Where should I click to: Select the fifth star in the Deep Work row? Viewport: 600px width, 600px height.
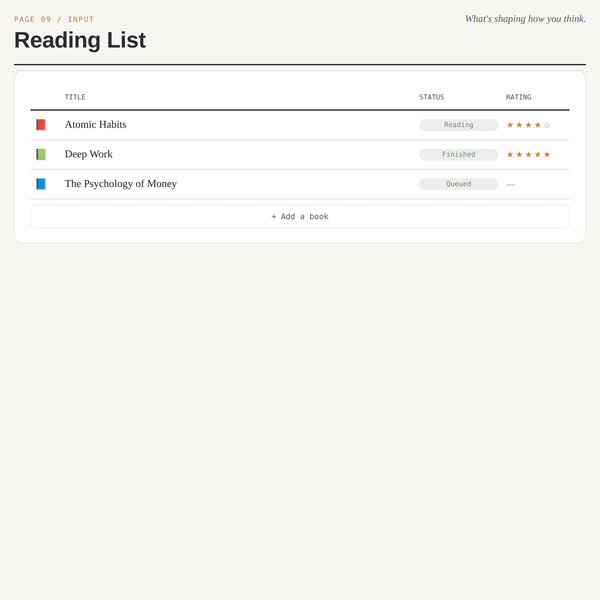tap(547, 155)
